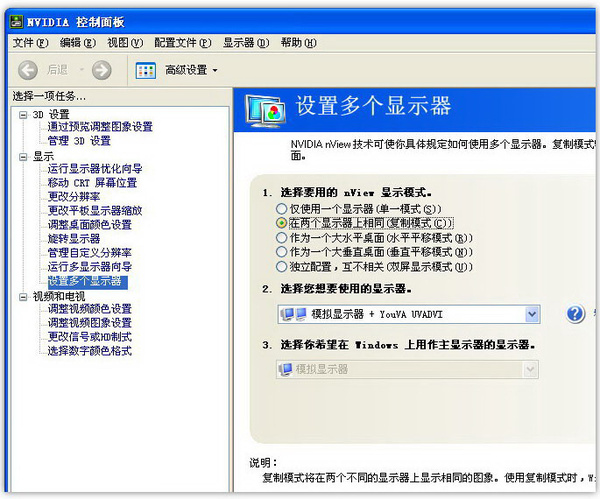Open the 高级设置 dropdown arrow
Screen dimensions: 600x499
point(215,70)
